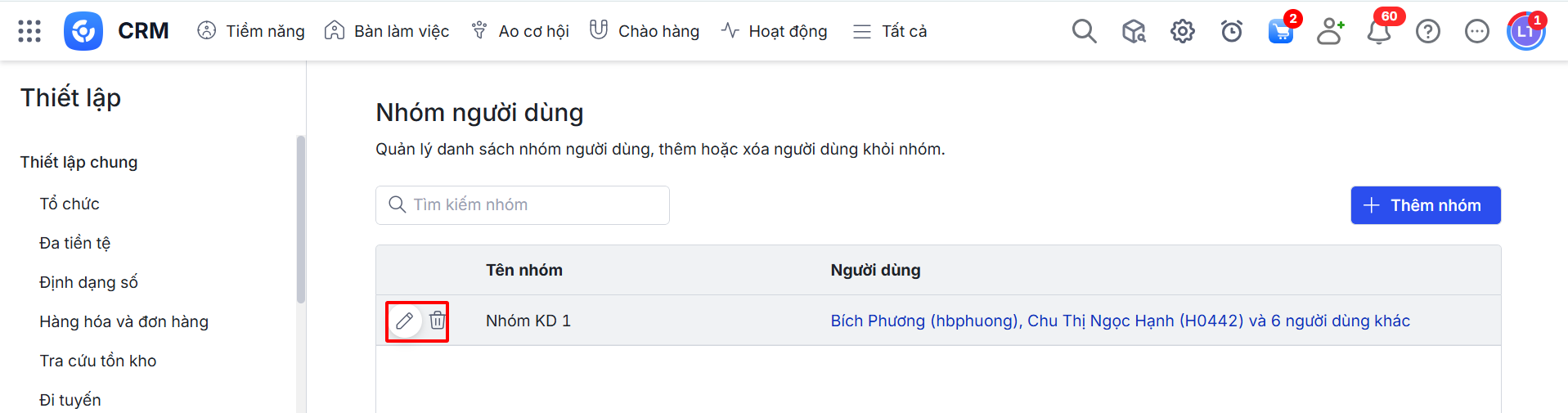This screenshot has width=1568, height=413.
Task: Open the Chào hàng tab
Action: [x=645, y=31]
